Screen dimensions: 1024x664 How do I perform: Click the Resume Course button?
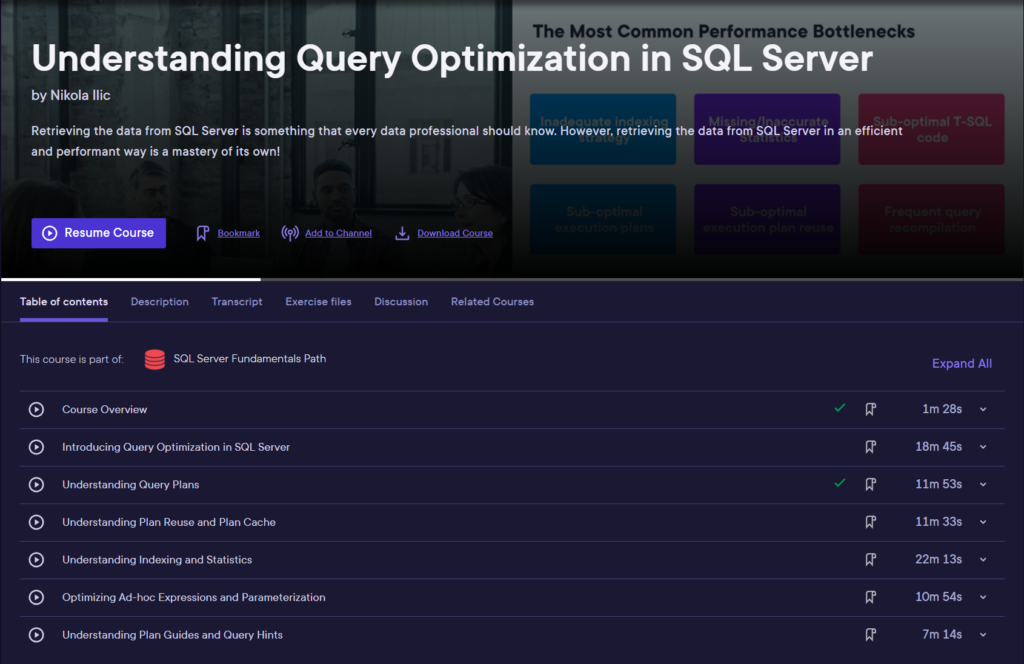(99, 233)
